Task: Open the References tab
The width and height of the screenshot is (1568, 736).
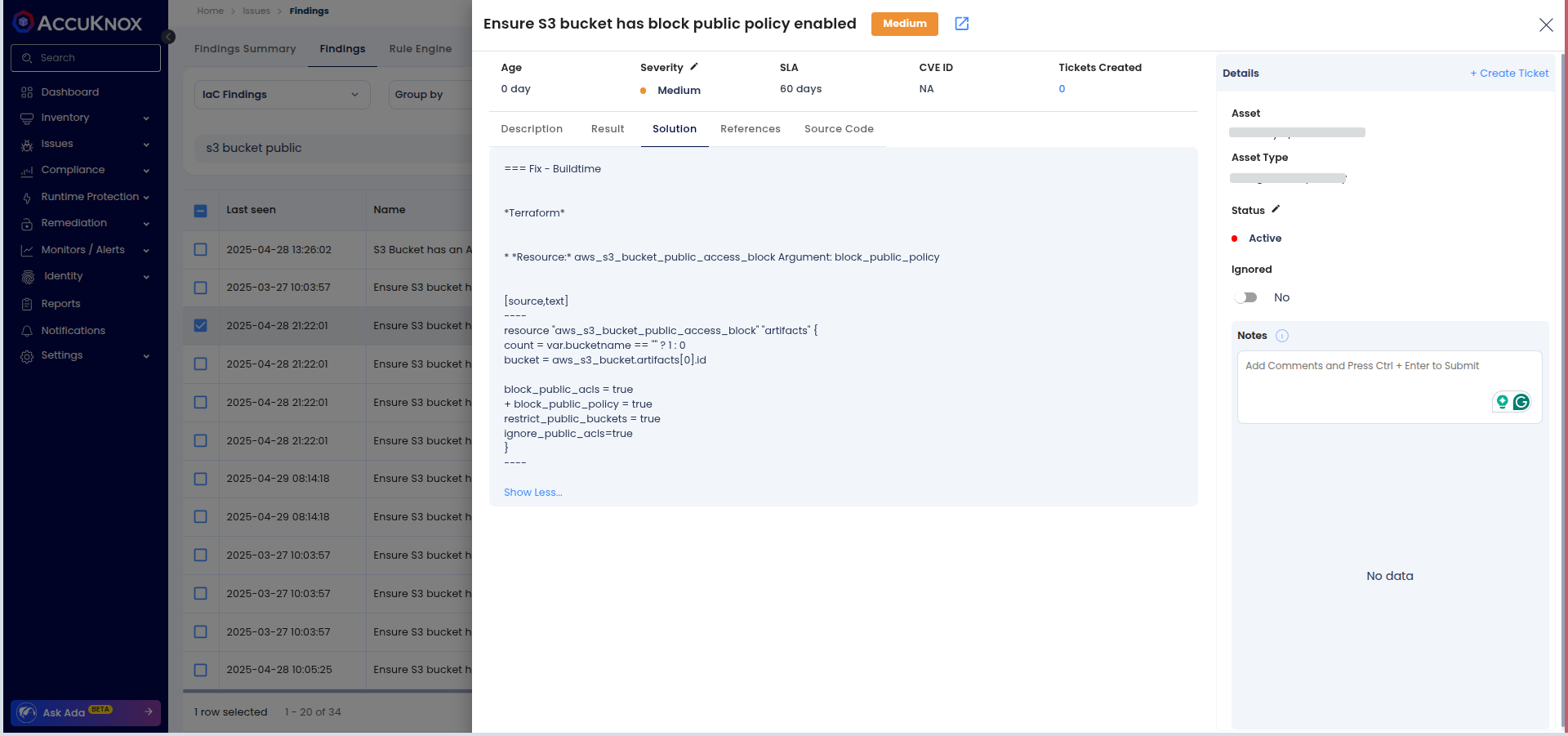Action: (x=751, y=129)
